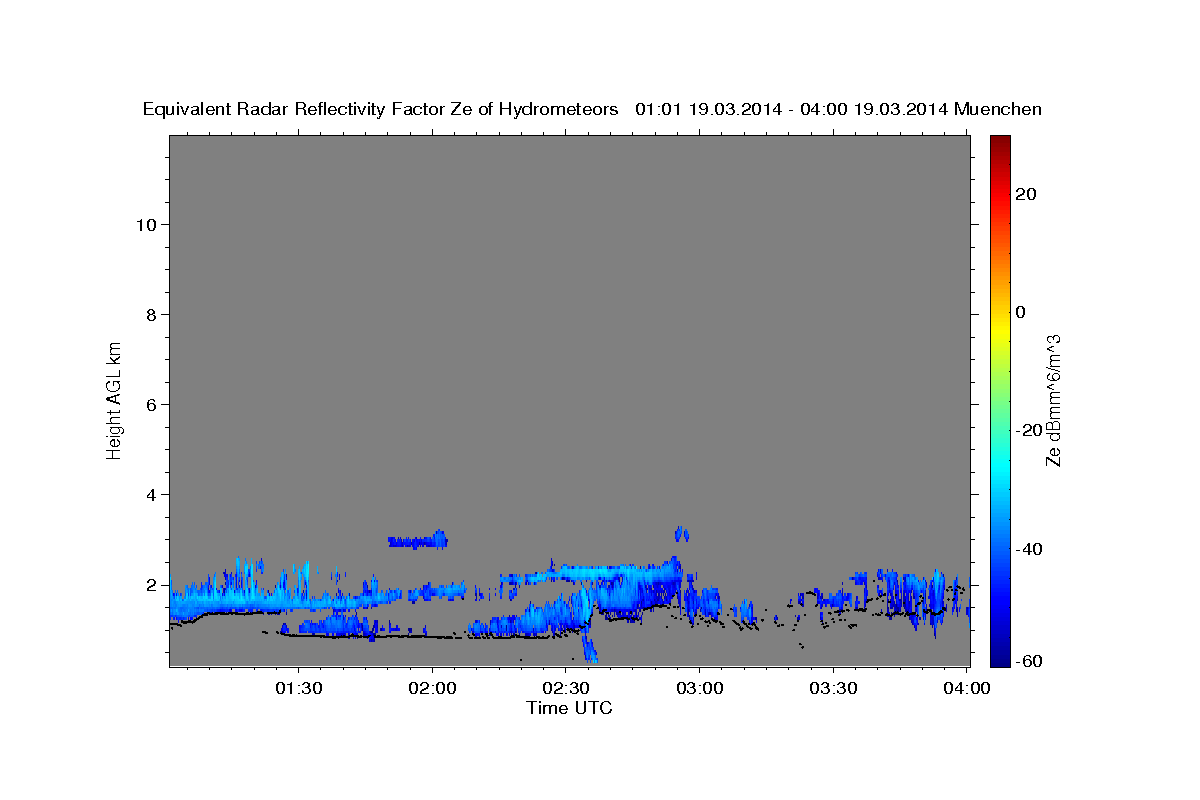Click the height tick label '4'
The height and width of the screenshot is (800, 1200).
[150, 495]
